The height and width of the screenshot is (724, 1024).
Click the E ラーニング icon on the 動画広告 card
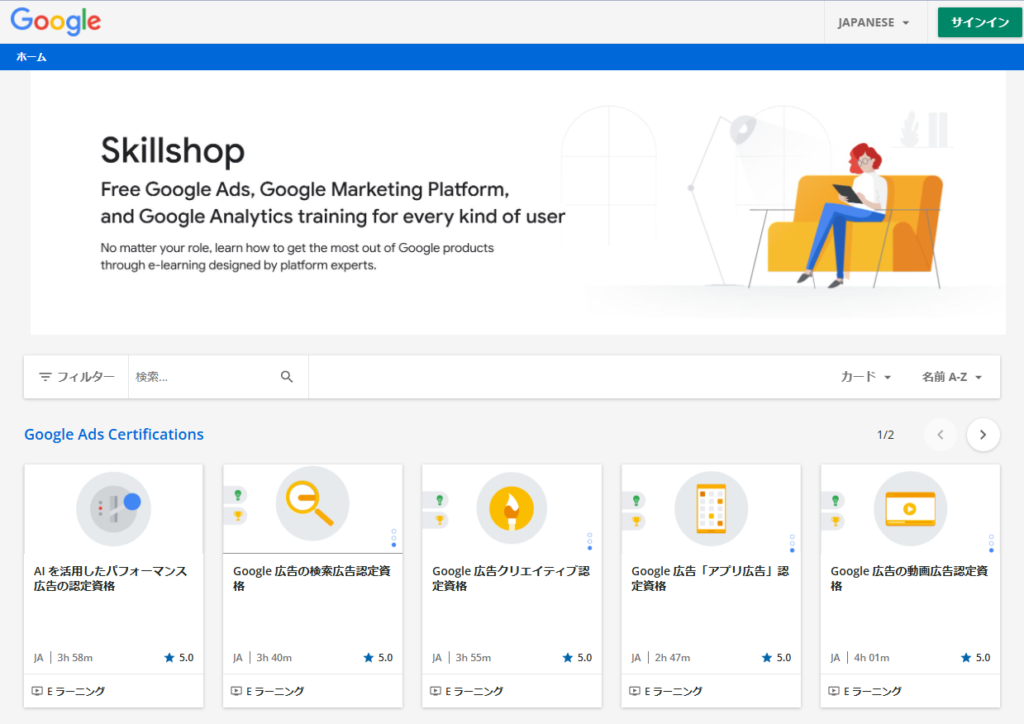tap(834, 691)
